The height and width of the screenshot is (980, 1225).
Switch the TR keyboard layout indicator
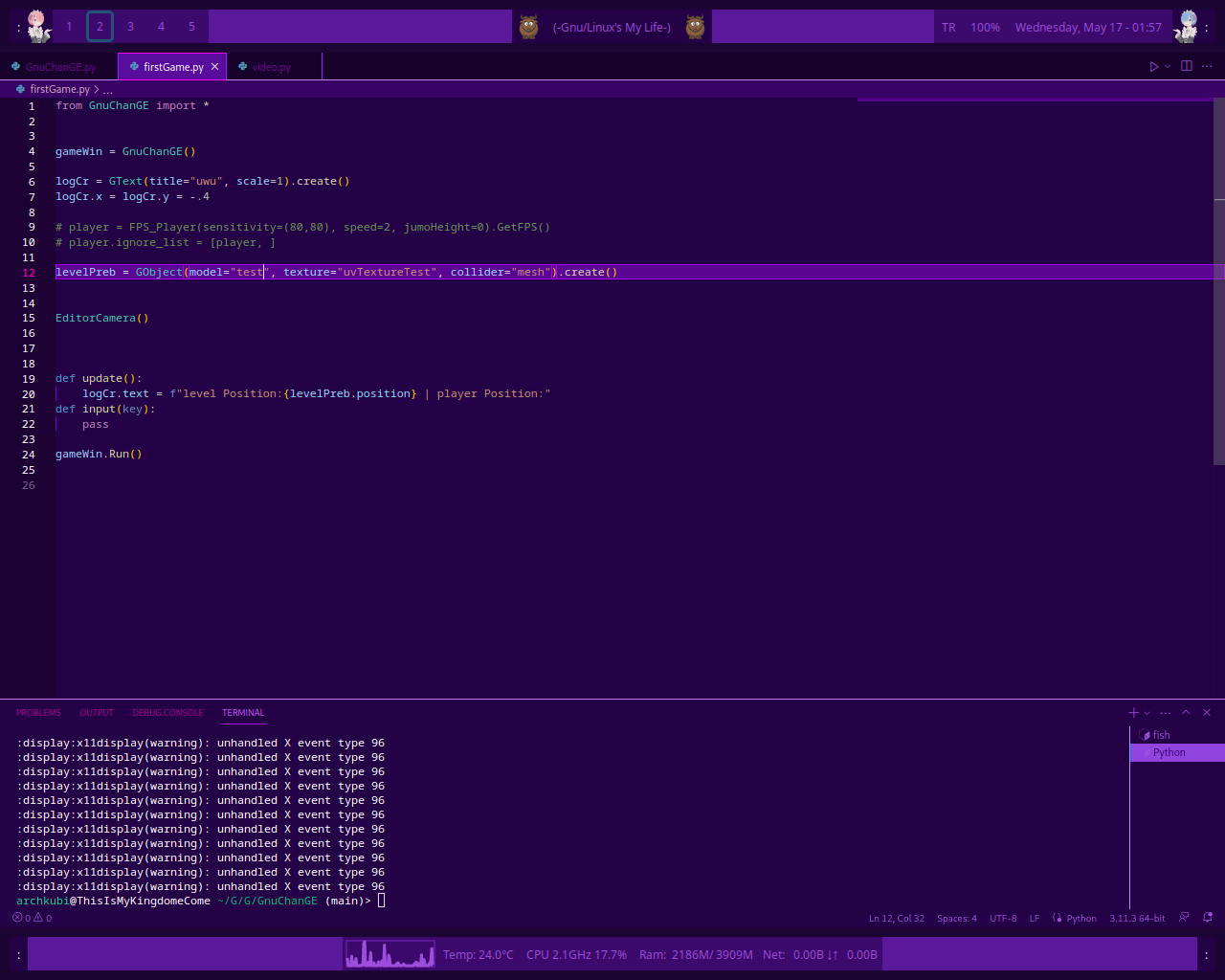coord(947,27)
